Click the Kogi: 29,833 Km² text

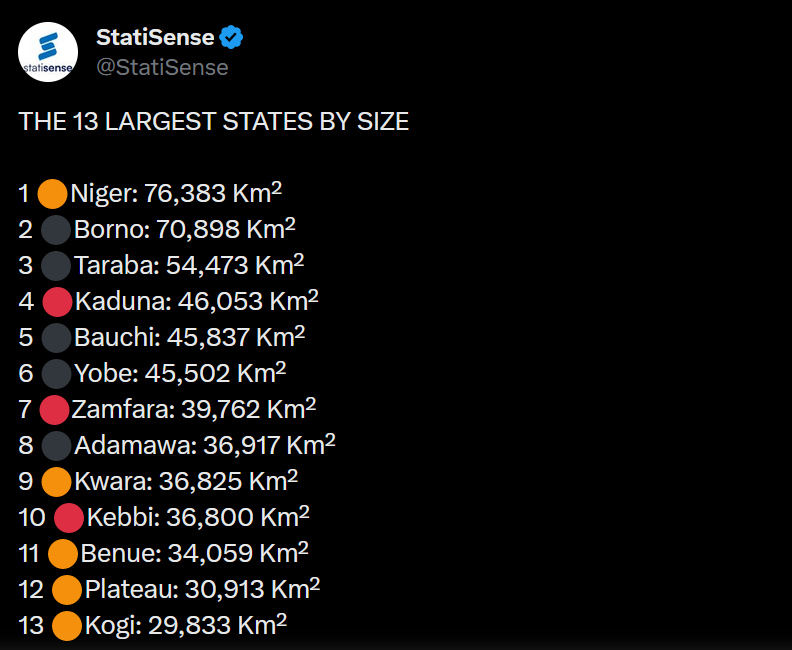click(186, 626)
